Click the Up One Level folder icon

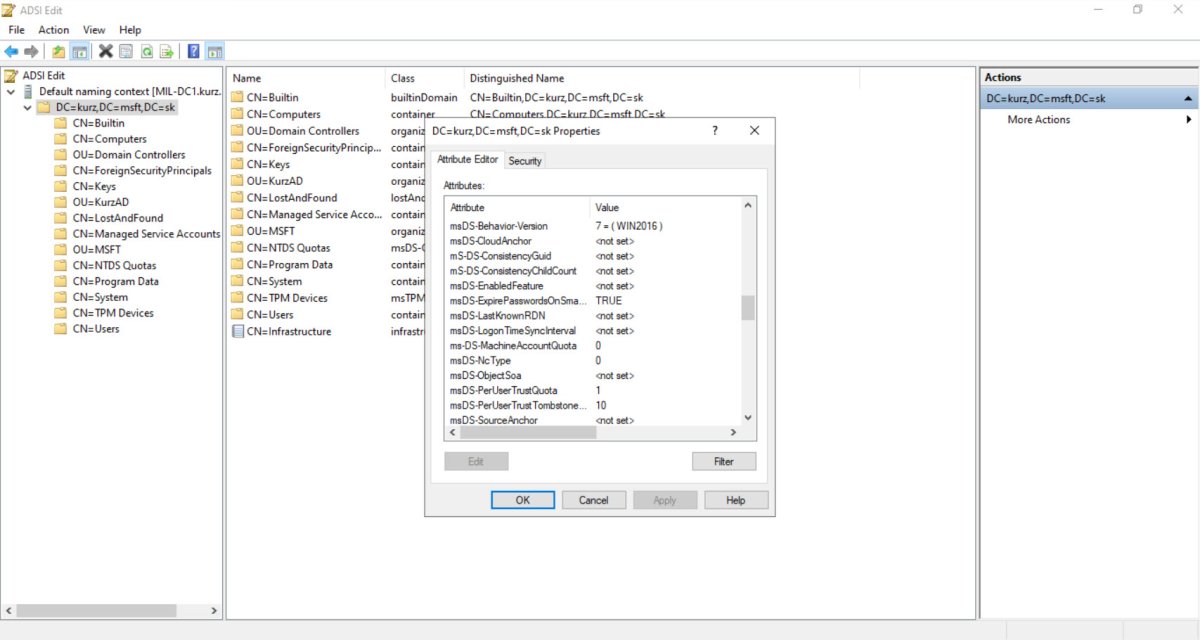coord(59,51)
